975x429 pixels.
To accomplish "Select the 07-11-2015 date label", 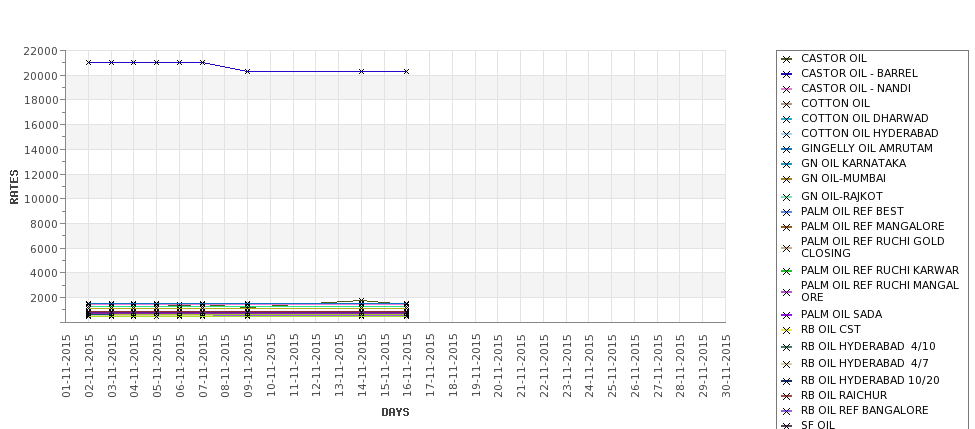I will click(203, 366).
